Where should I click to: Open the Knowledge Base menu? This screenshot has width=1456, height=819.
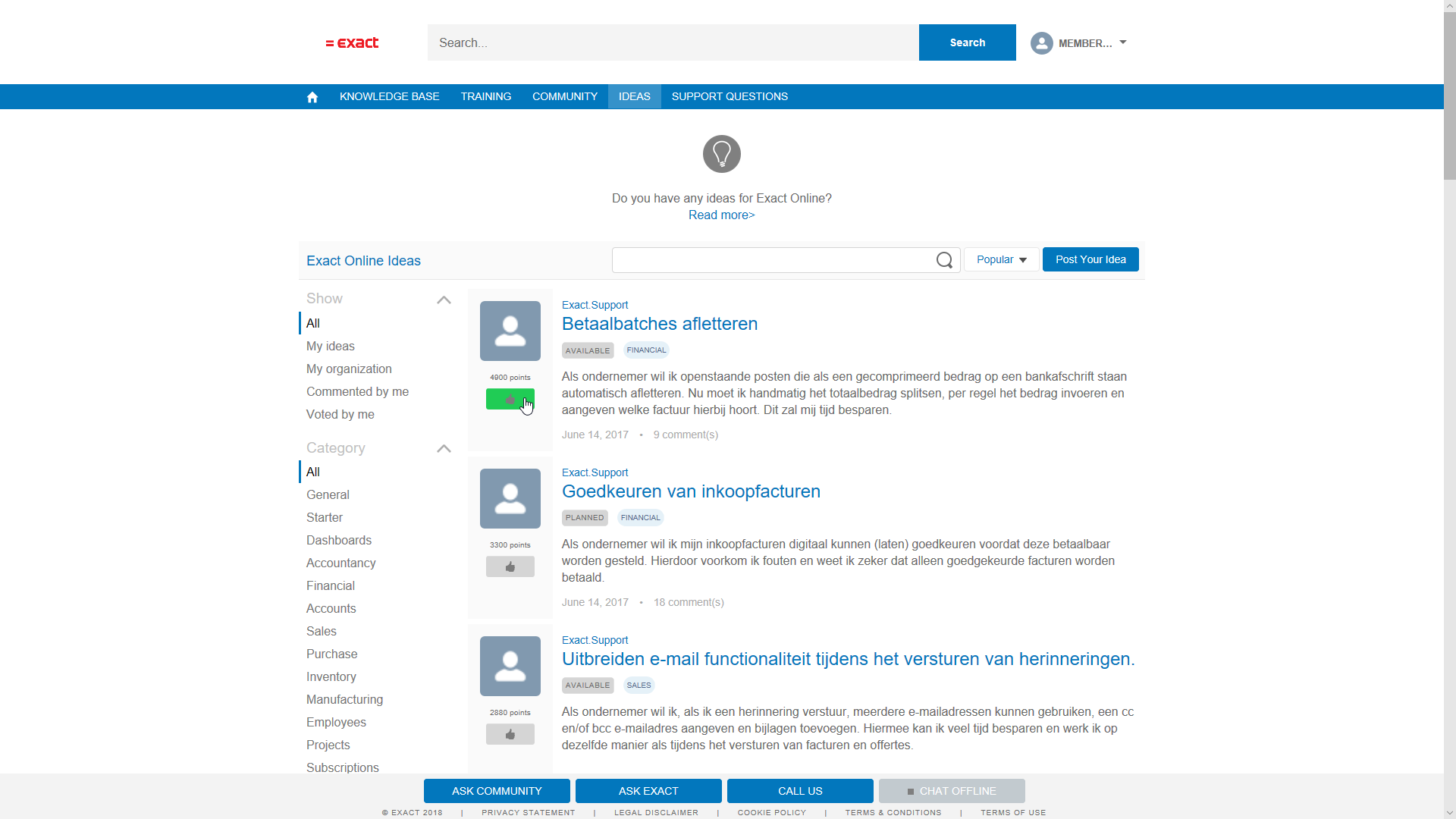point(390,96)
